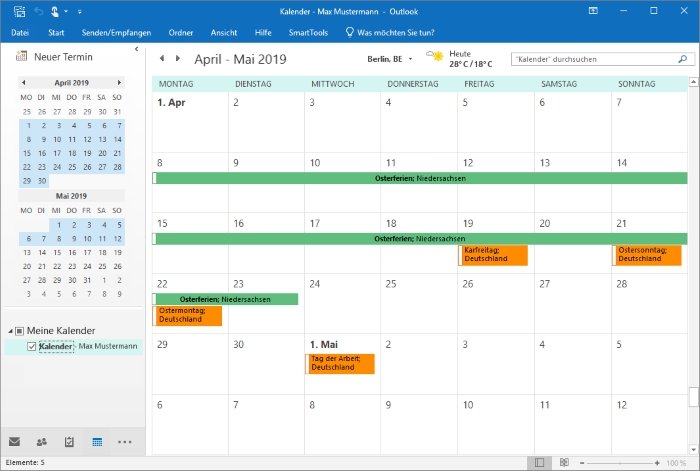Open Berlin, BE weather location dropdown
Viewport: 700px width, 471px height.
[x=410, y=59]
